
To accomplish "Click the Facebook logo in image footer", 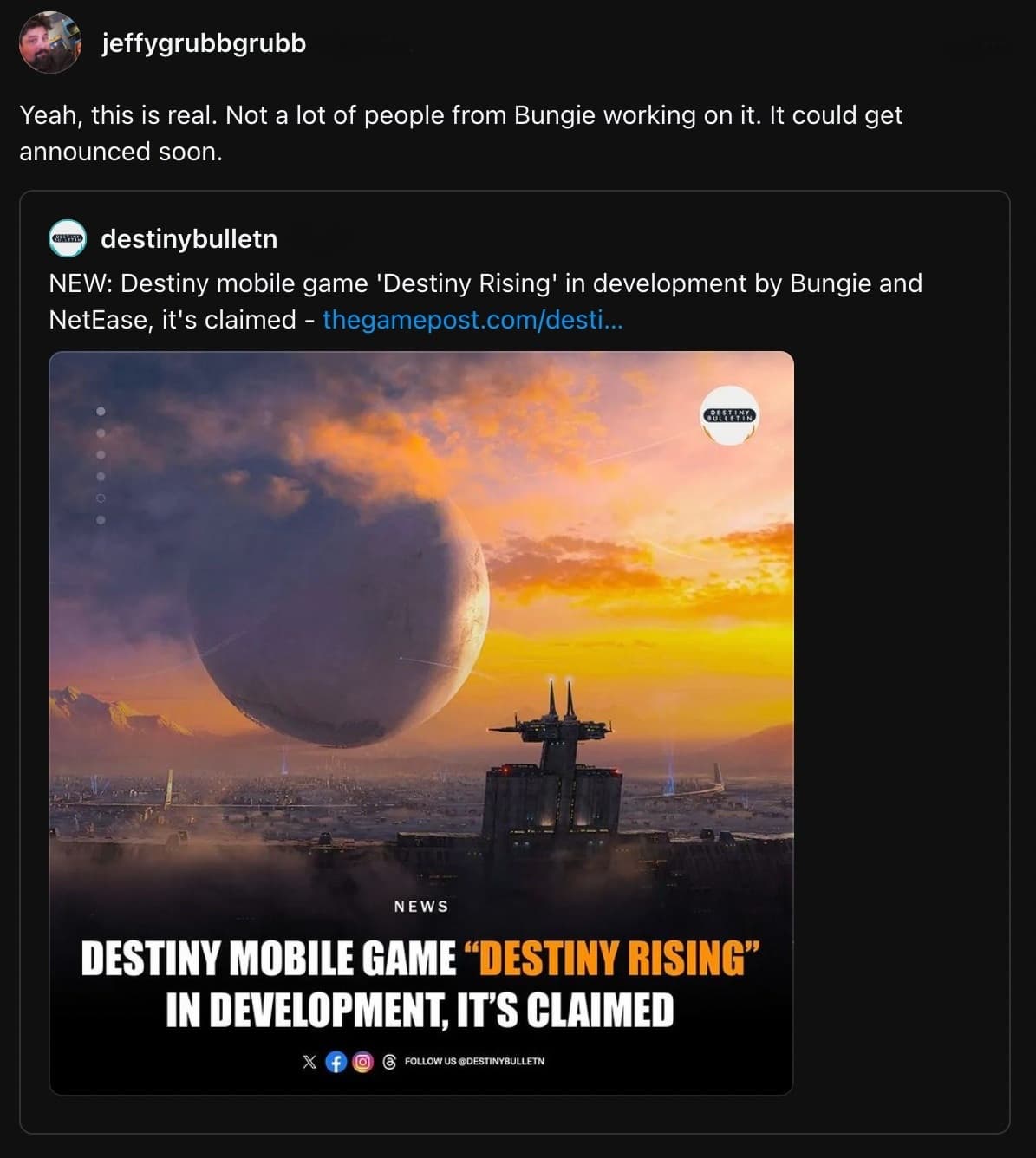I will click(x=336, y=1062).
